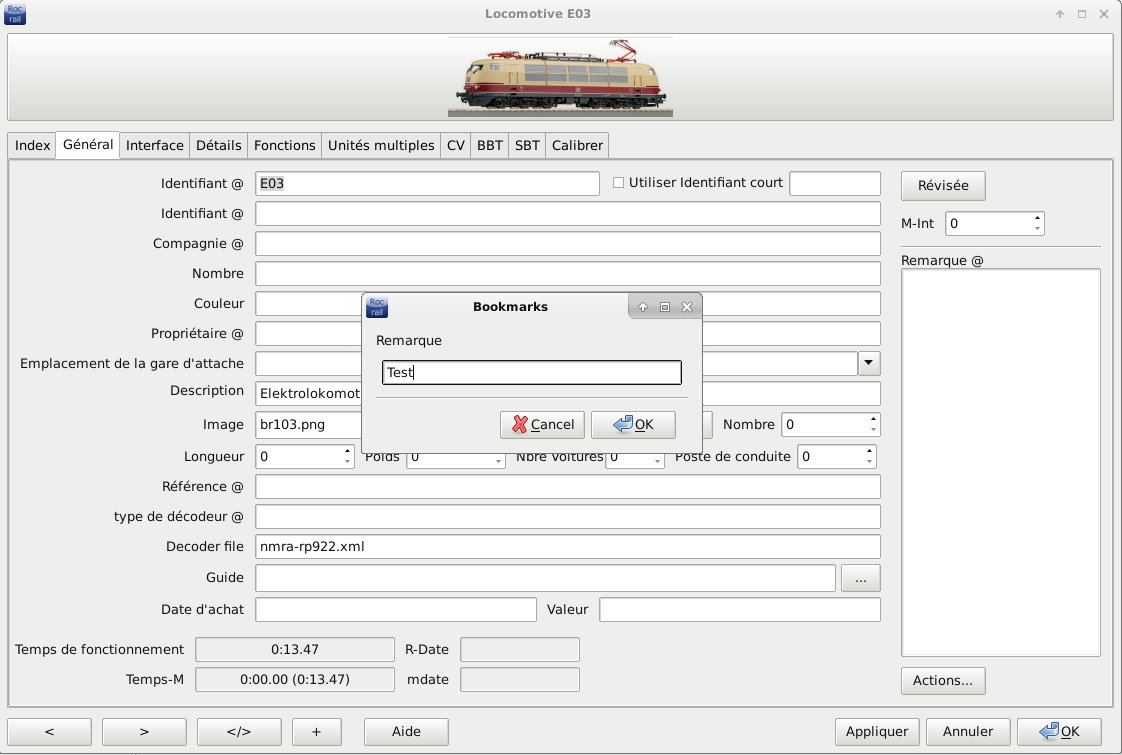The width and height of the screenshot is (1122, 755).
Task: Decrease the Poste de conduite value
Action: (870, 462)
